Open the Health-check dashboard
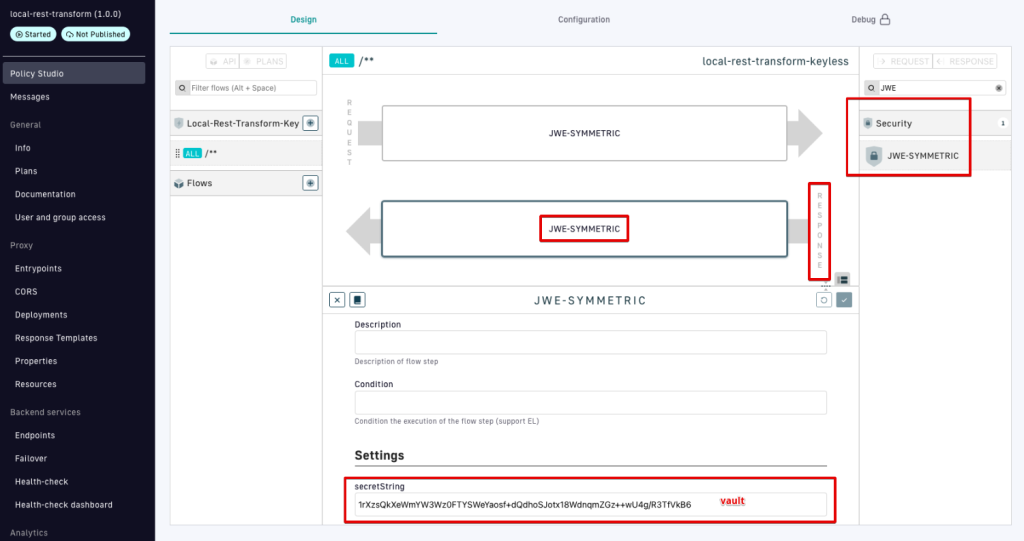 64,505
